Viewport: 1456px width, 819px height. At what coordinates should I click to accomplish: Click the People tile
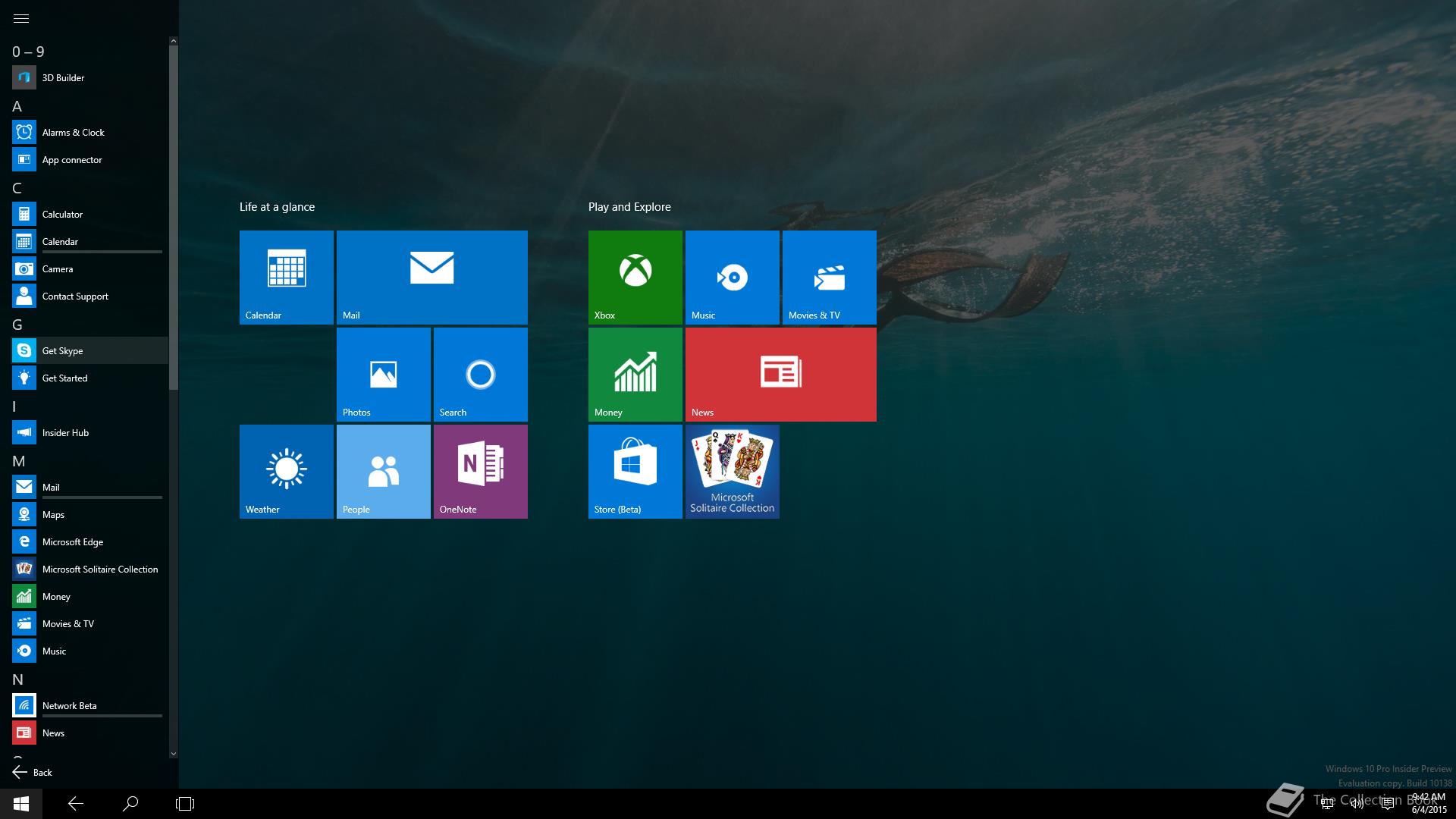(x=384, y=472)
